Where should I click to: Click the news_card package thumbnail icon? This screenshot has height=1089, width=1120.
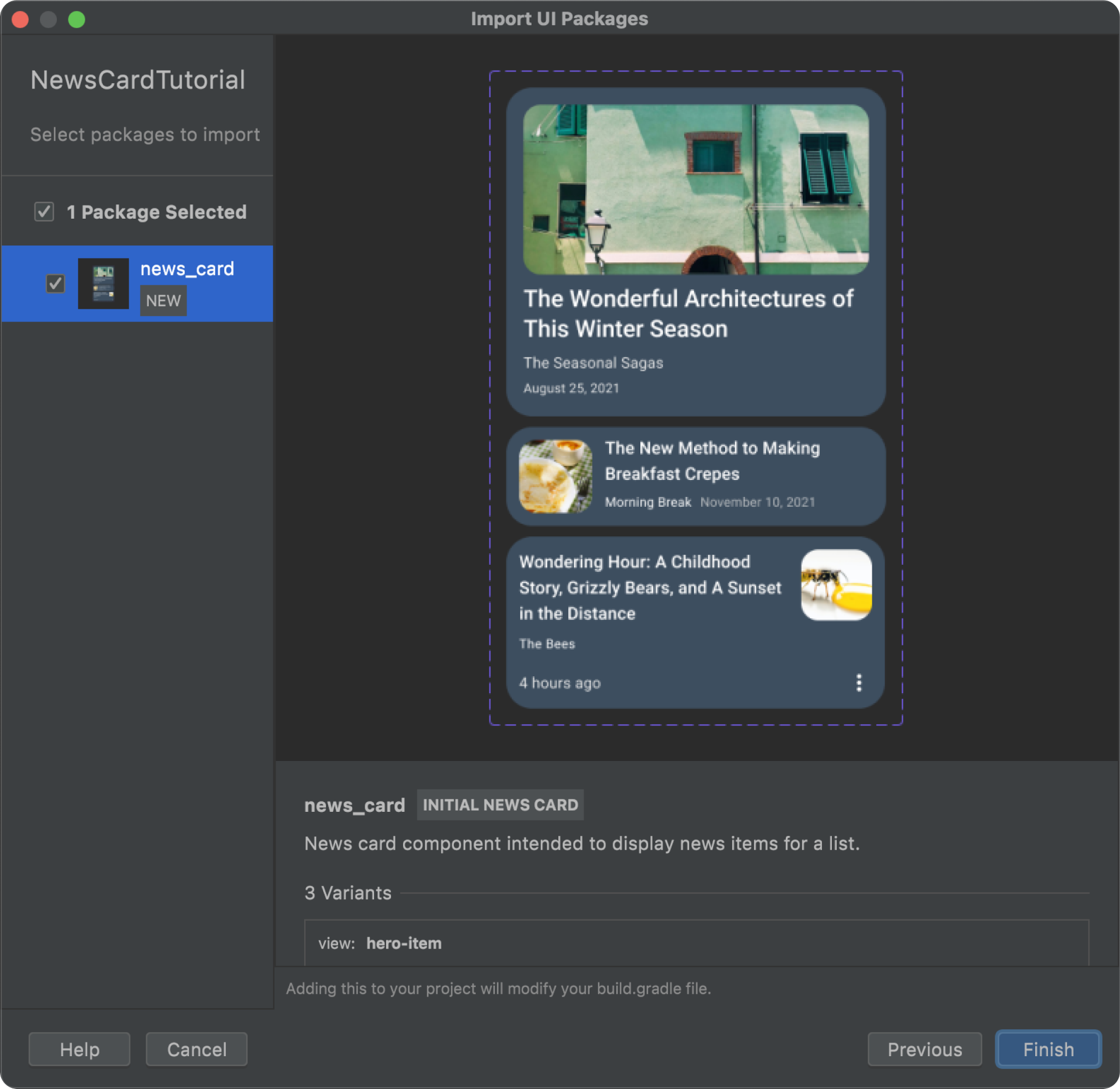(x=104, y=283)
